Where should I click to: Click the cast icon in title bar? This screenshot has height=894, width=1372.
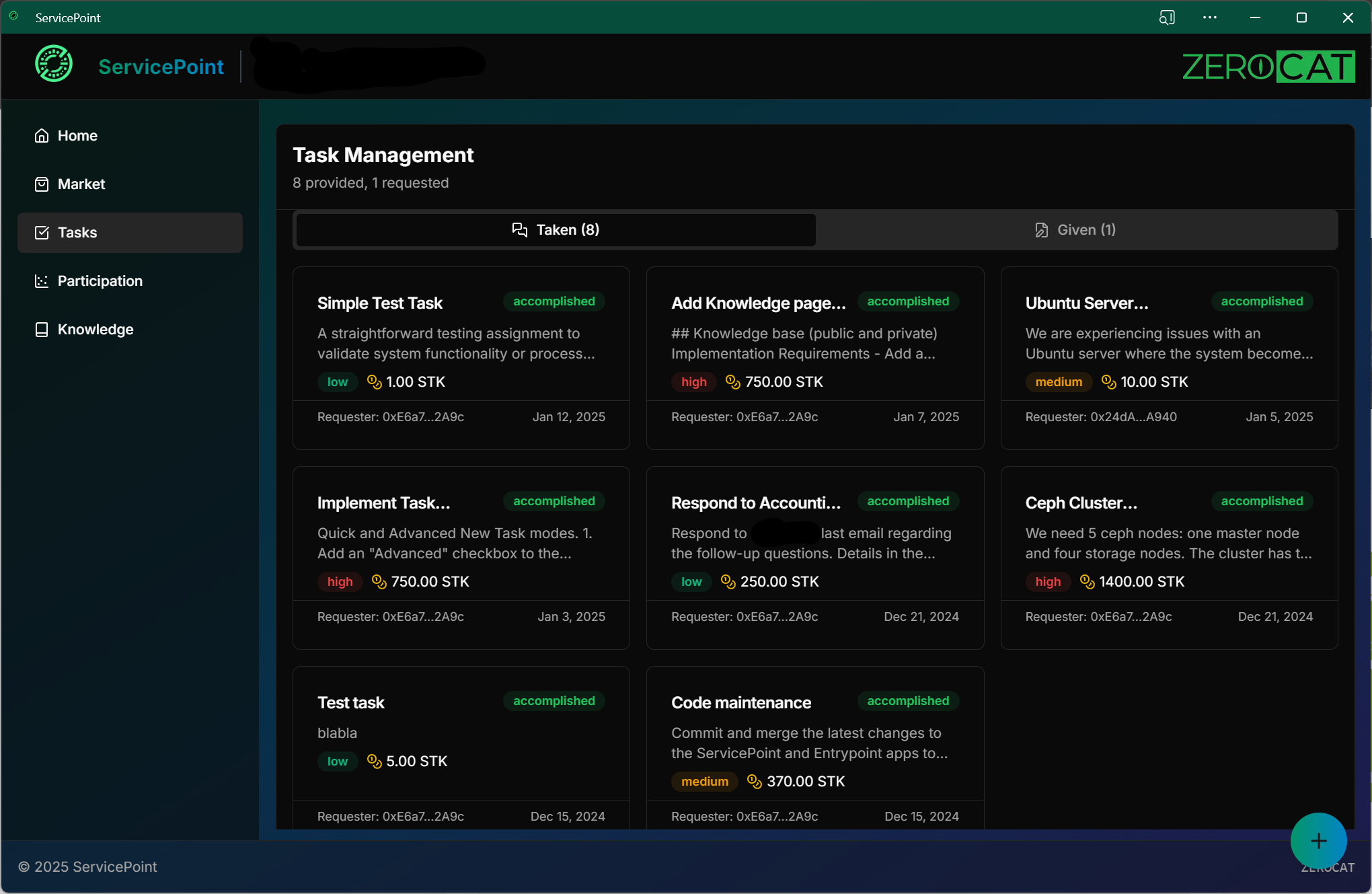(x=1167, y=17)
